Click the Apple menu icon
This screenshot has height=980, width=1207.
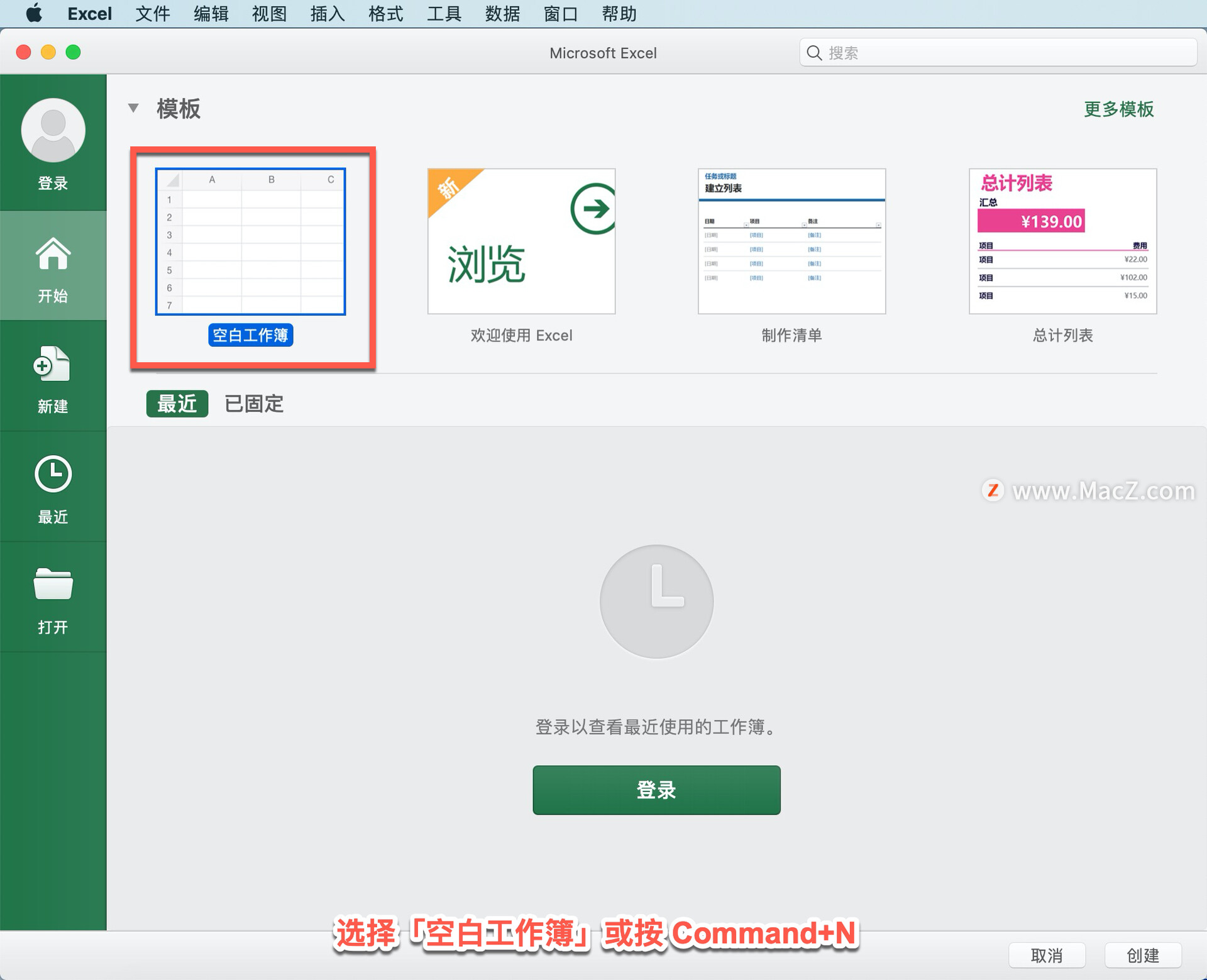coord(34,13)
